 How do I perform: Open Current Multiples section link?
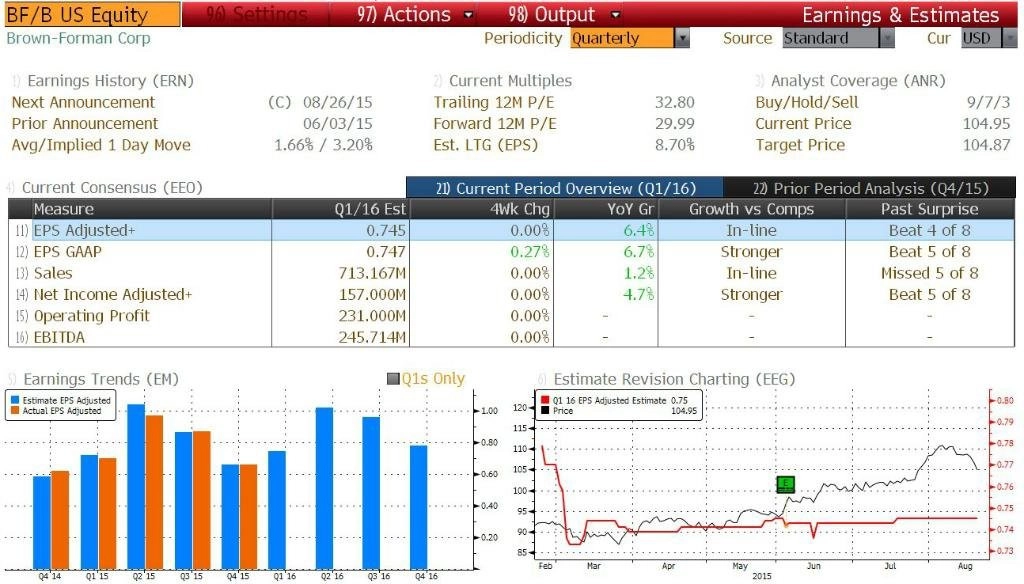click(x=510, y=81)
